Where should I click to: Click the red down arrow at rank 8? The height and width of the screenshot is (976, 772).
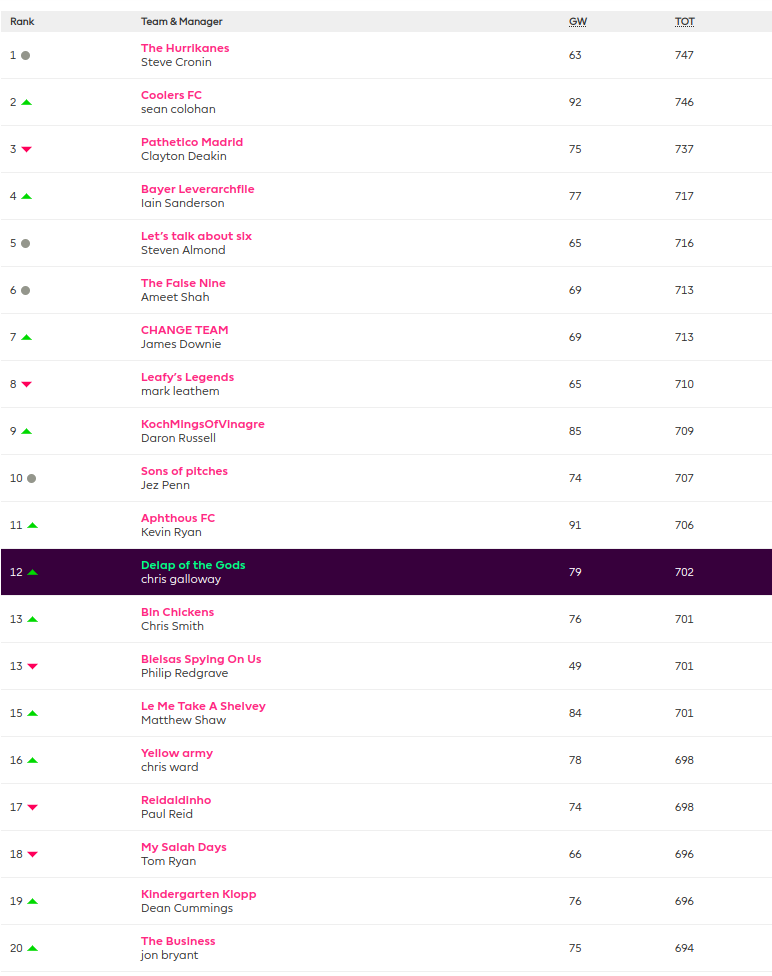pos(26,384)
